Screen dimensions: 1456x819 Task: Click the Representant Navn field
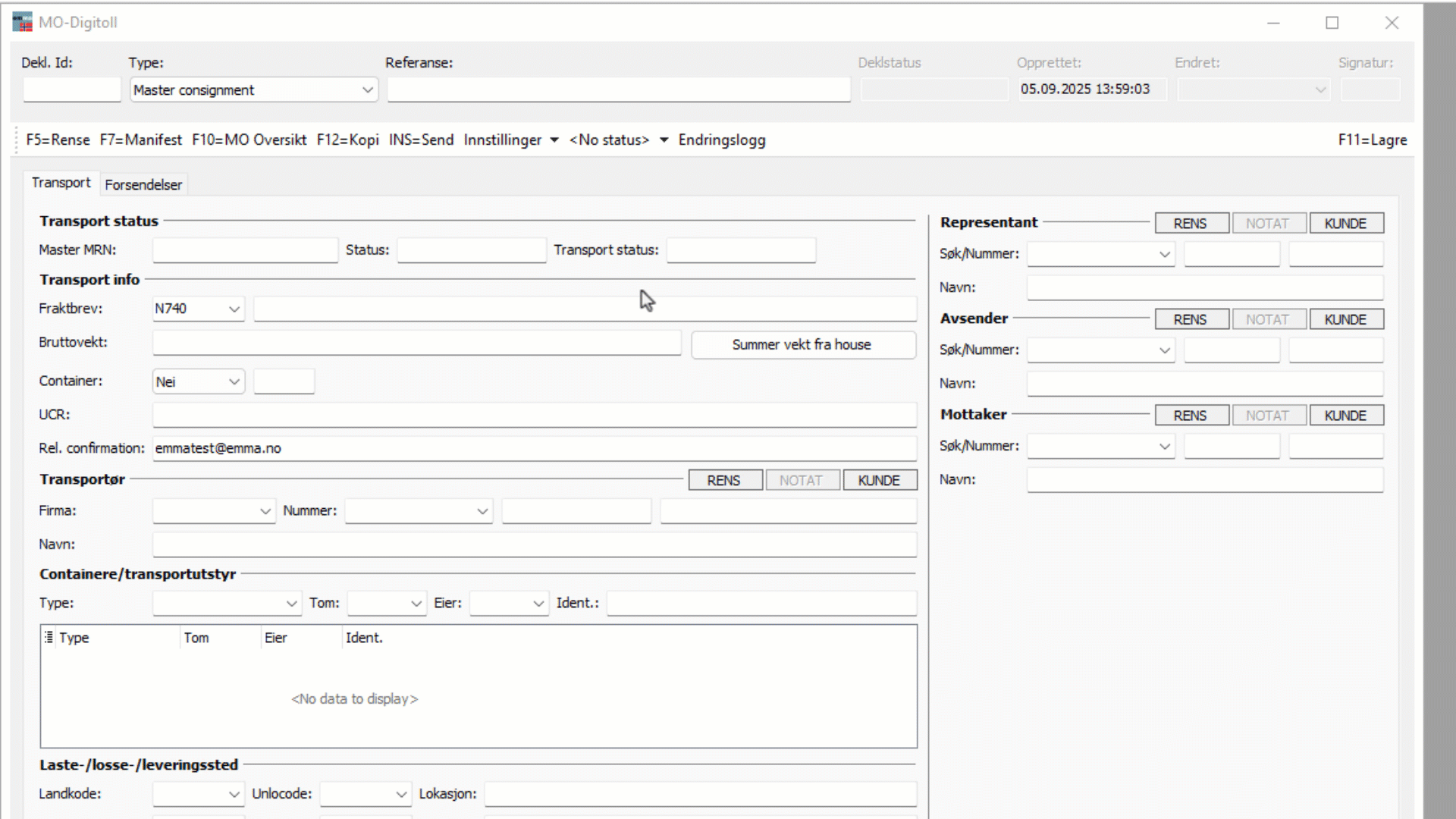pyautogui.click(x=1205, y=287)
